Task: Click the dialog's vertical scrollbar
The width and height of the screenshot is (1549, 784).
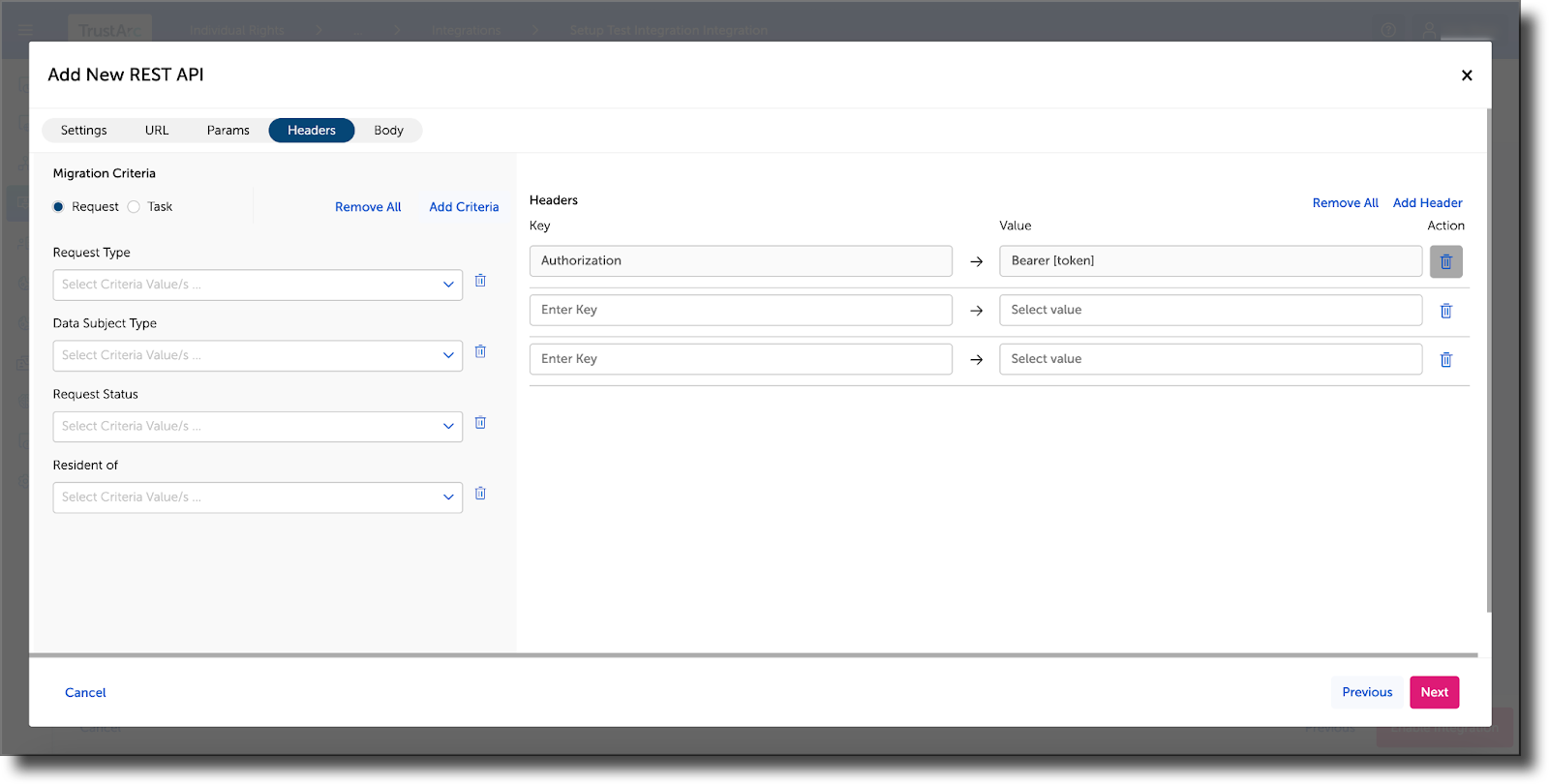Action: [x=1489, y=360]
